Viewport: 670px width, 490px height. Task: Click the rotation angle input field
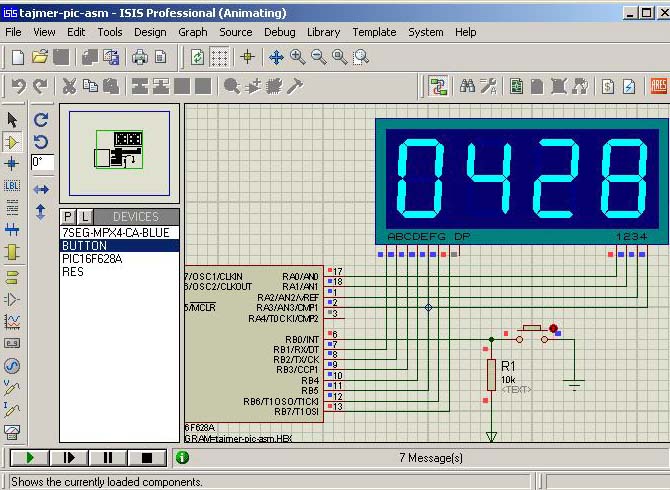click(42, 162)
